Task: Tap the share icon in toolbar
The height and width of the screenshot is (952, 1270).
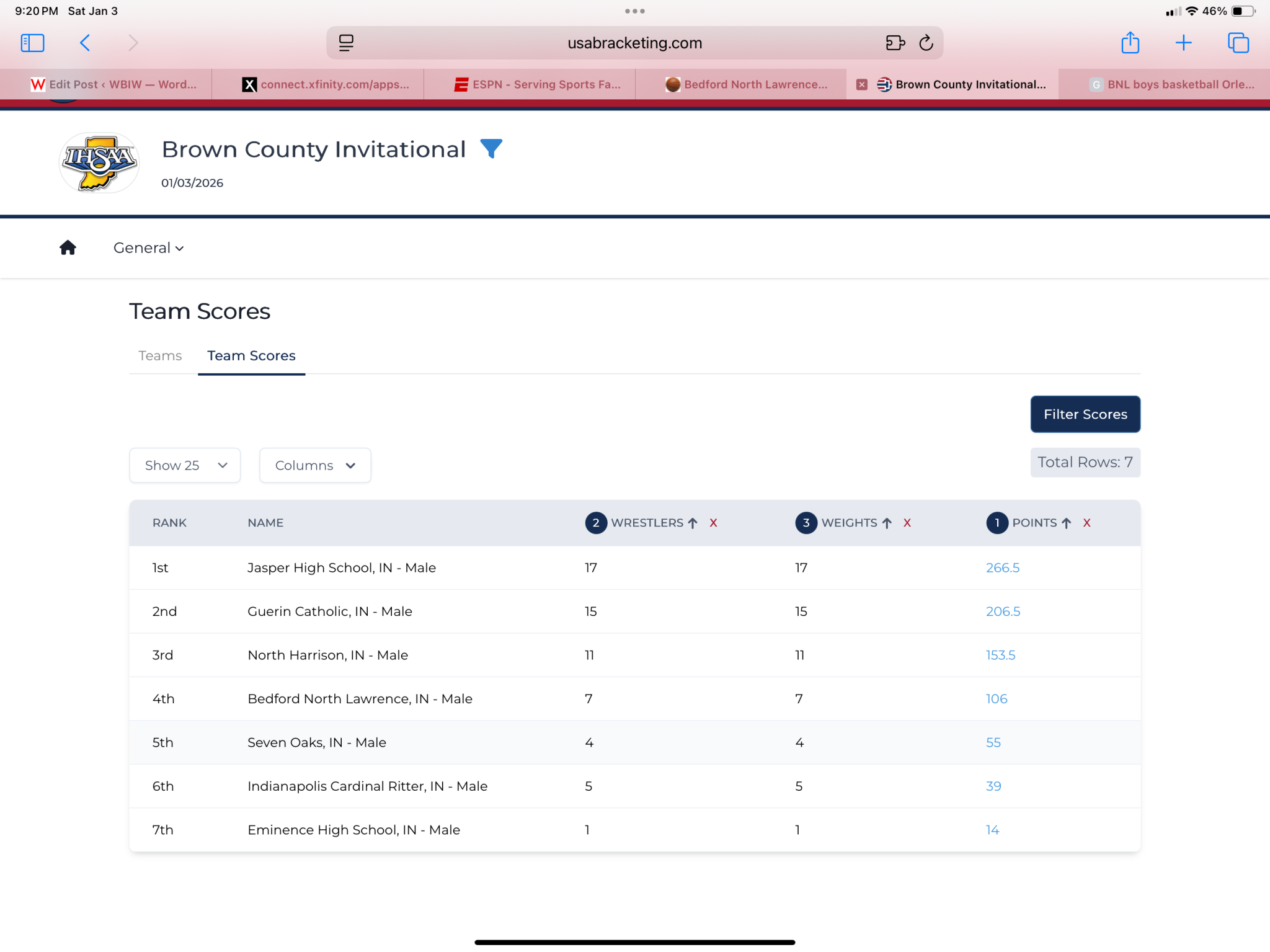Action: point(1130,42)
